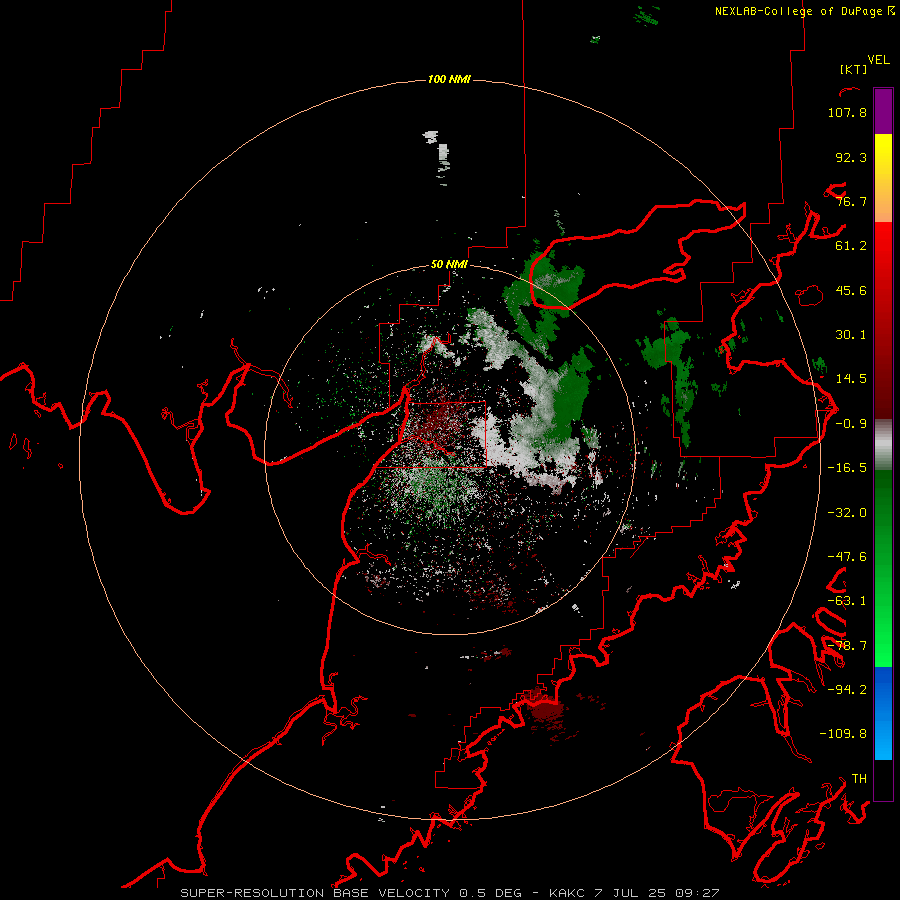This screenshot has height=900, width=900.
Task: Click the -109.8 legend value
Action: pos(843,734)
